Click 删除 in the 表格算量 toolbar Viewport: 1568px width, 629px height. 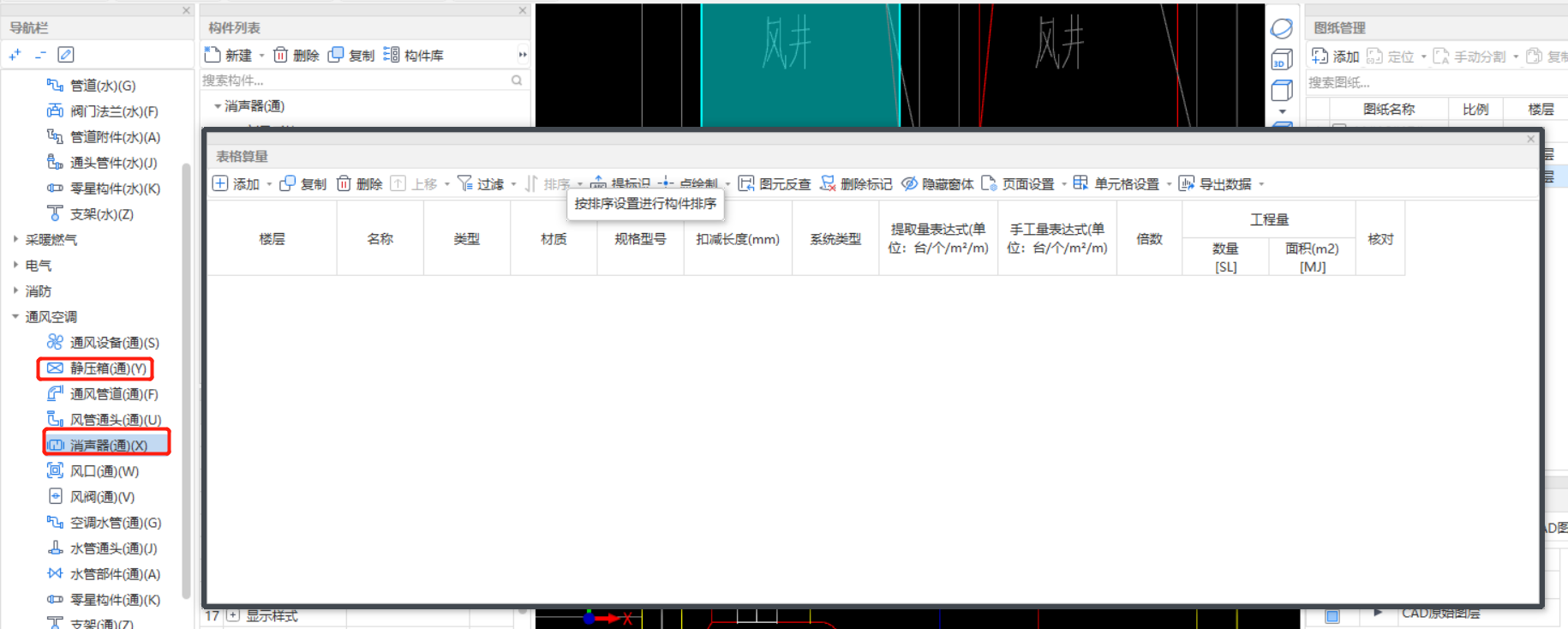[x=359, y=184]
